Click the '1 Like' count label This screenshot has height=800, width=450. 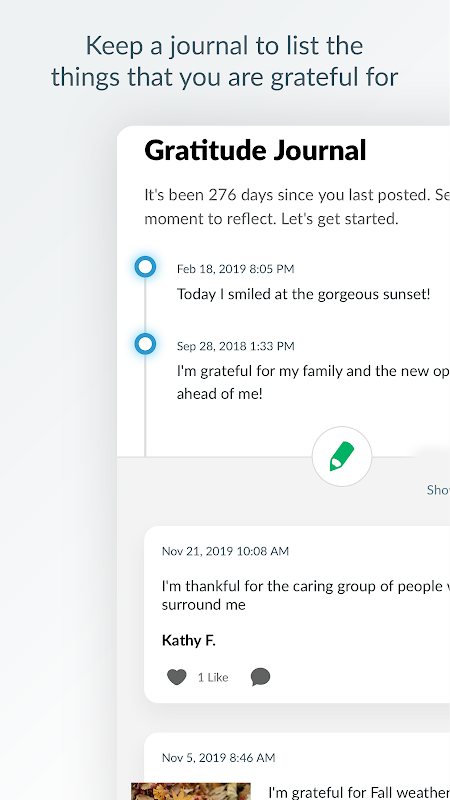pyautogui.click(x=213, y=678)
